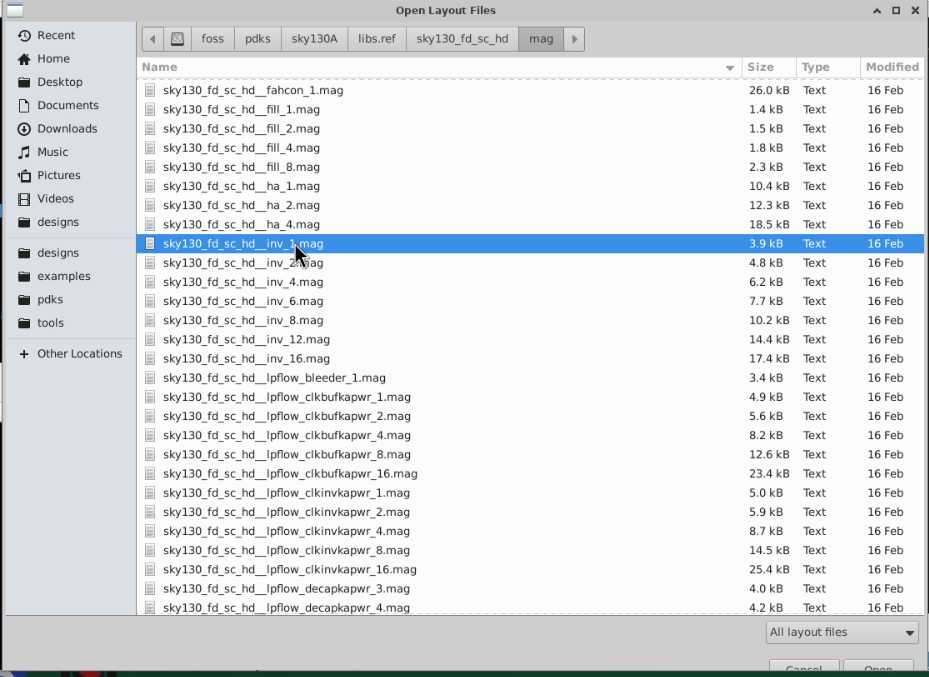The image size is (929, 677).
Task: Sort files by the Modified column
Action: [892, 67]
